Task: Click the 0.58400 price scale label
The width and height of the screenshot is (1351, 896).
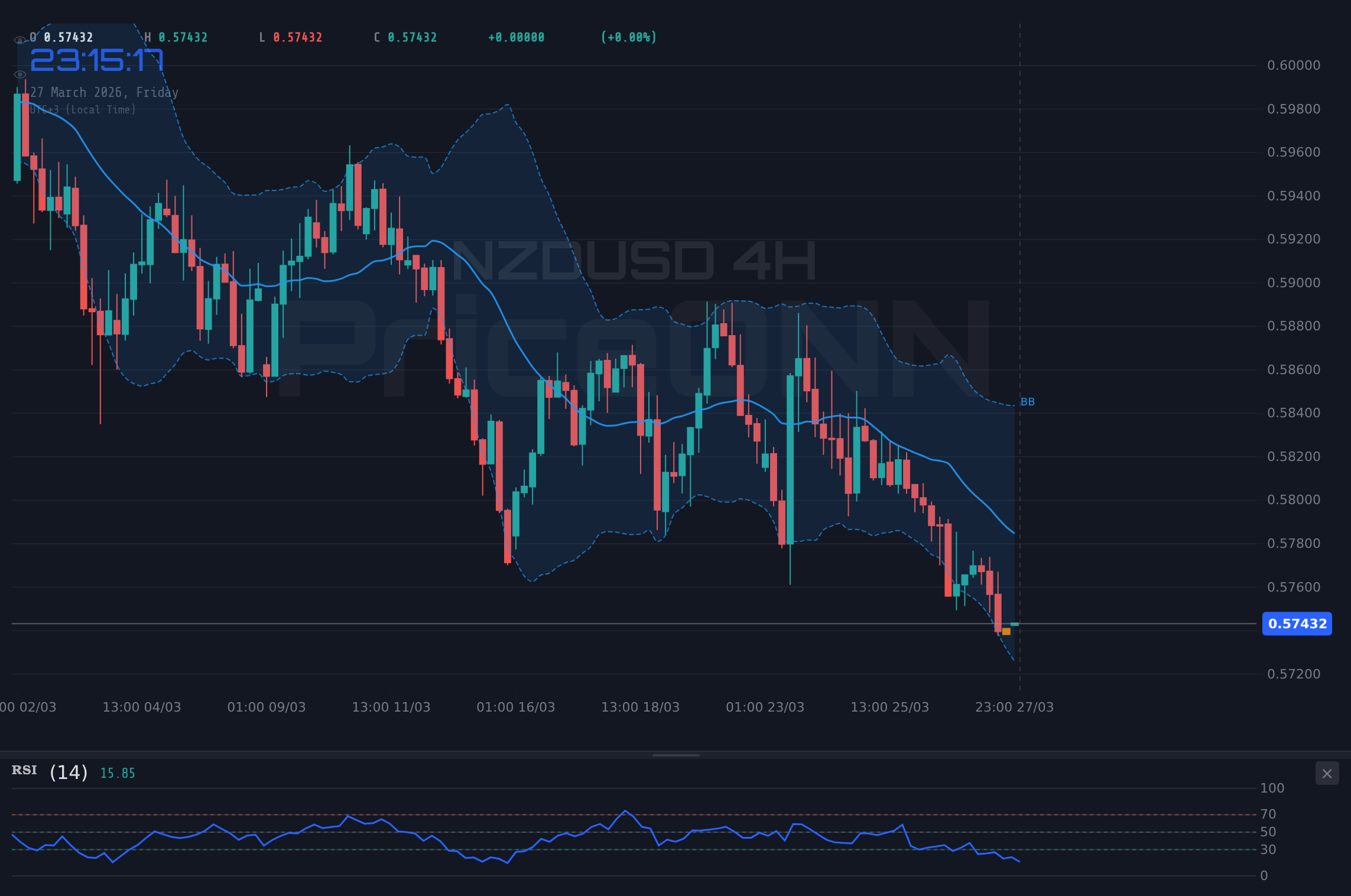Action: point(1295,413)
